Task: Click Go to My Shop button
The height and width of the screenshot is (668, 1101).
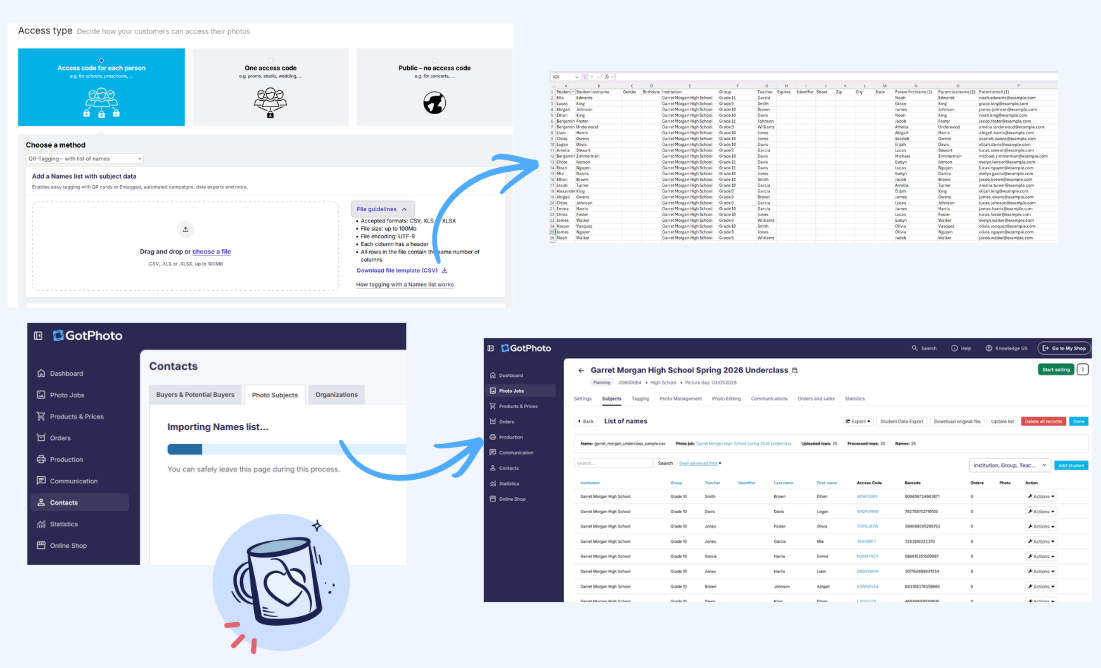Action: pyautogui.click(x=1064, y=348)
